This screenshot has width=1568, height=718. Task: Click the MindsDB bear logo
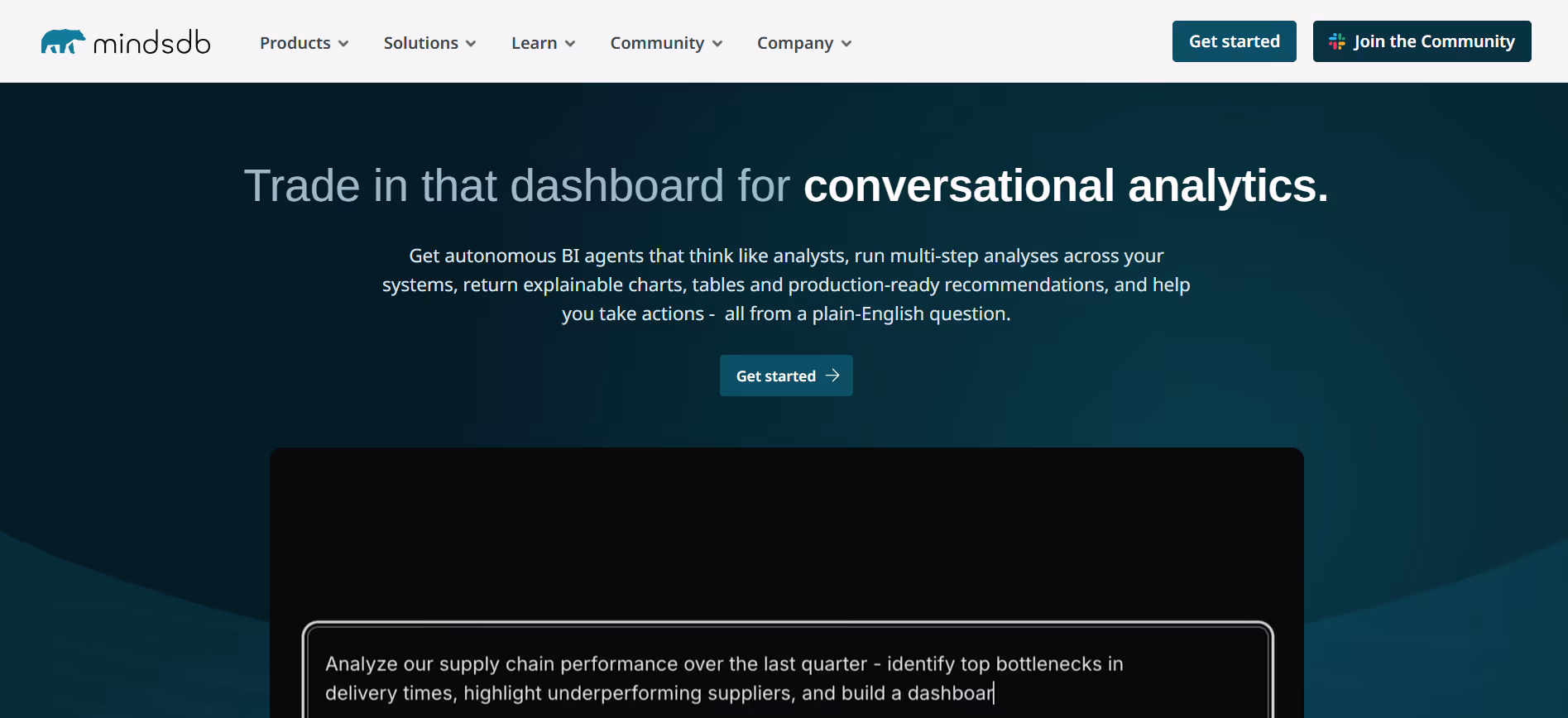(x=63, y=41)
